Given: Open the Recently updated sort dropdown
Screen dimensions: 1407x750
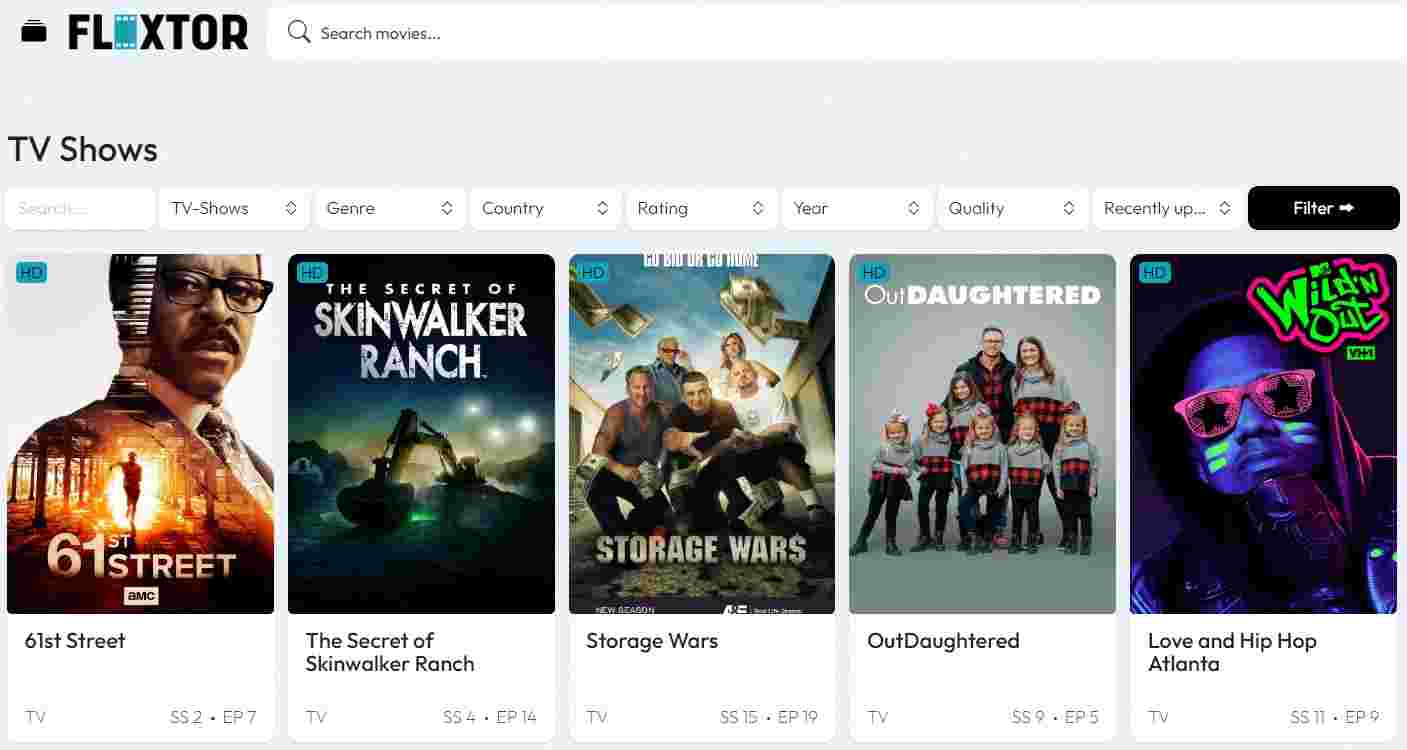Looking at the screenshot, I should [1168, 208].
